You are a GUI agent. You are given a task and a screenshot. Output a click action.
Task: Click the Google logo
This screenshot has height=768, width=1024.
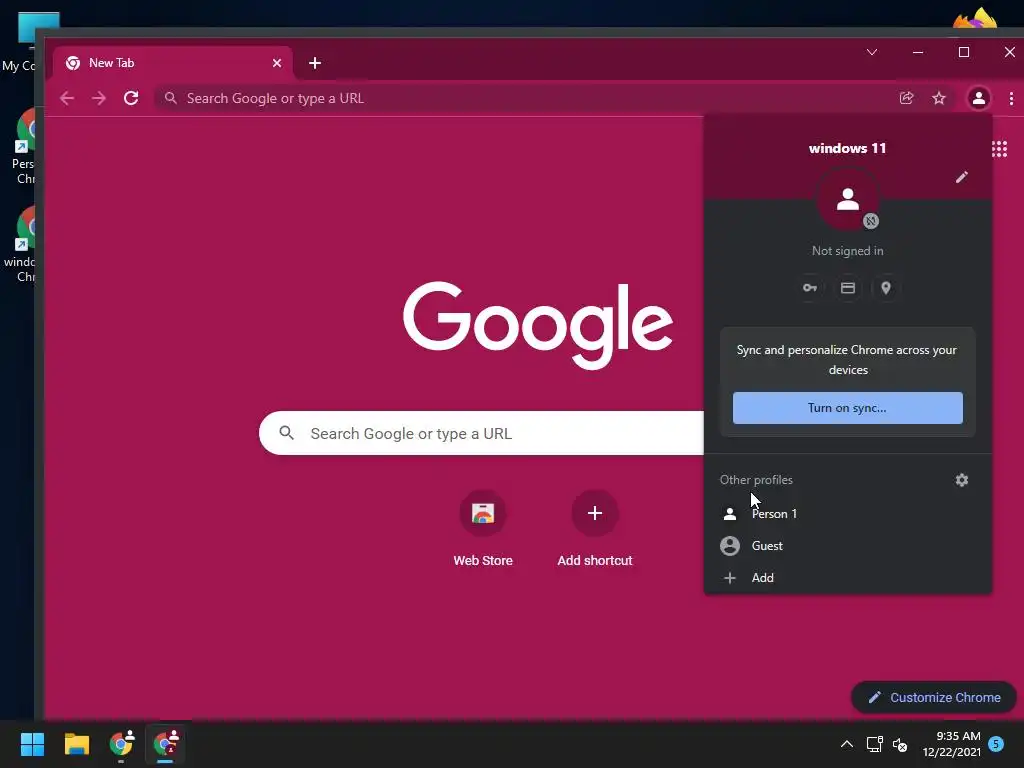click(537, 325)
